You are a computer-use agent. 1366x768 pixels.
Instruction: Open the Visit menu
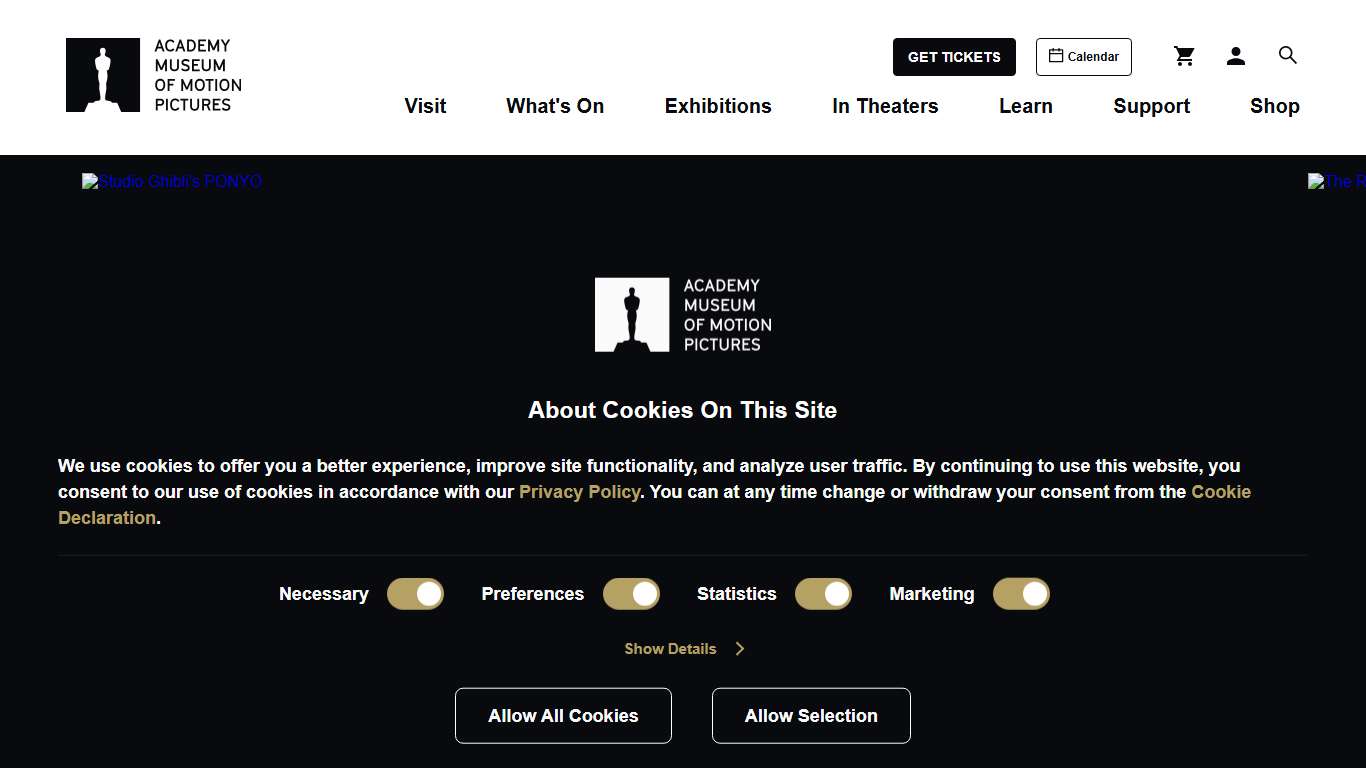pos(425,106)
